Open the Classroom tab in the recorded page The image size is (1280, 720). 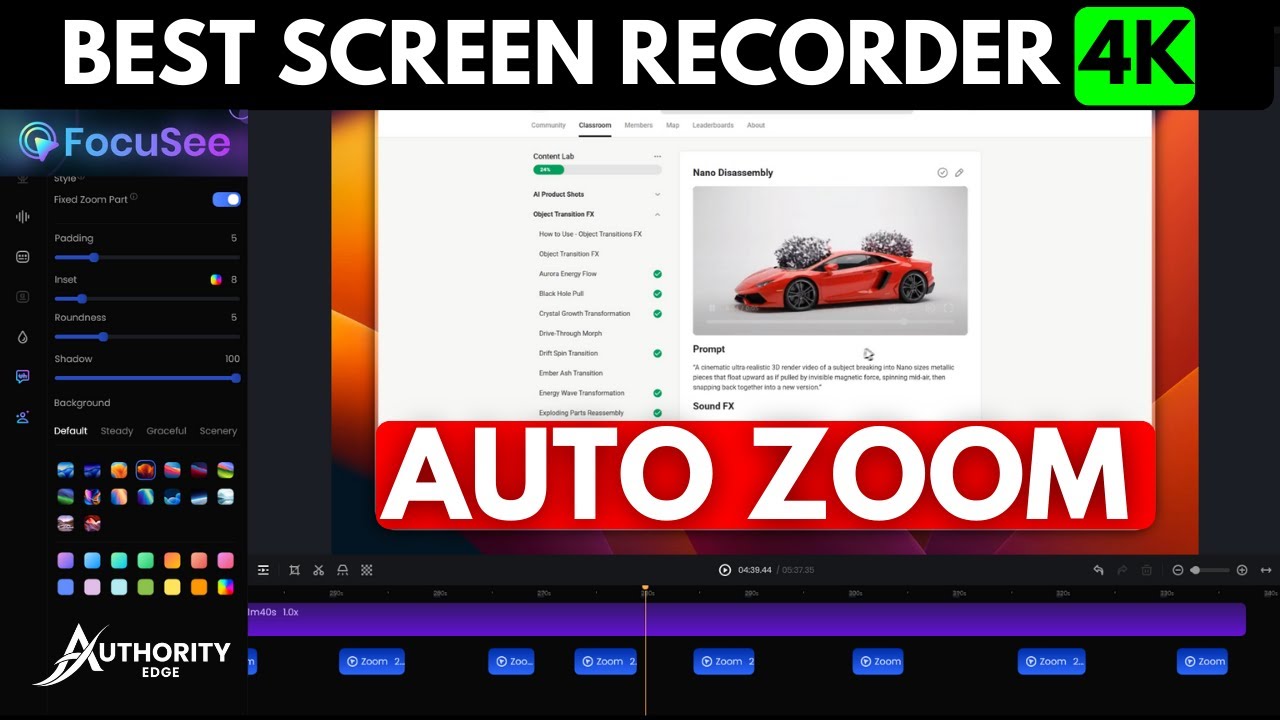point(595,126)
